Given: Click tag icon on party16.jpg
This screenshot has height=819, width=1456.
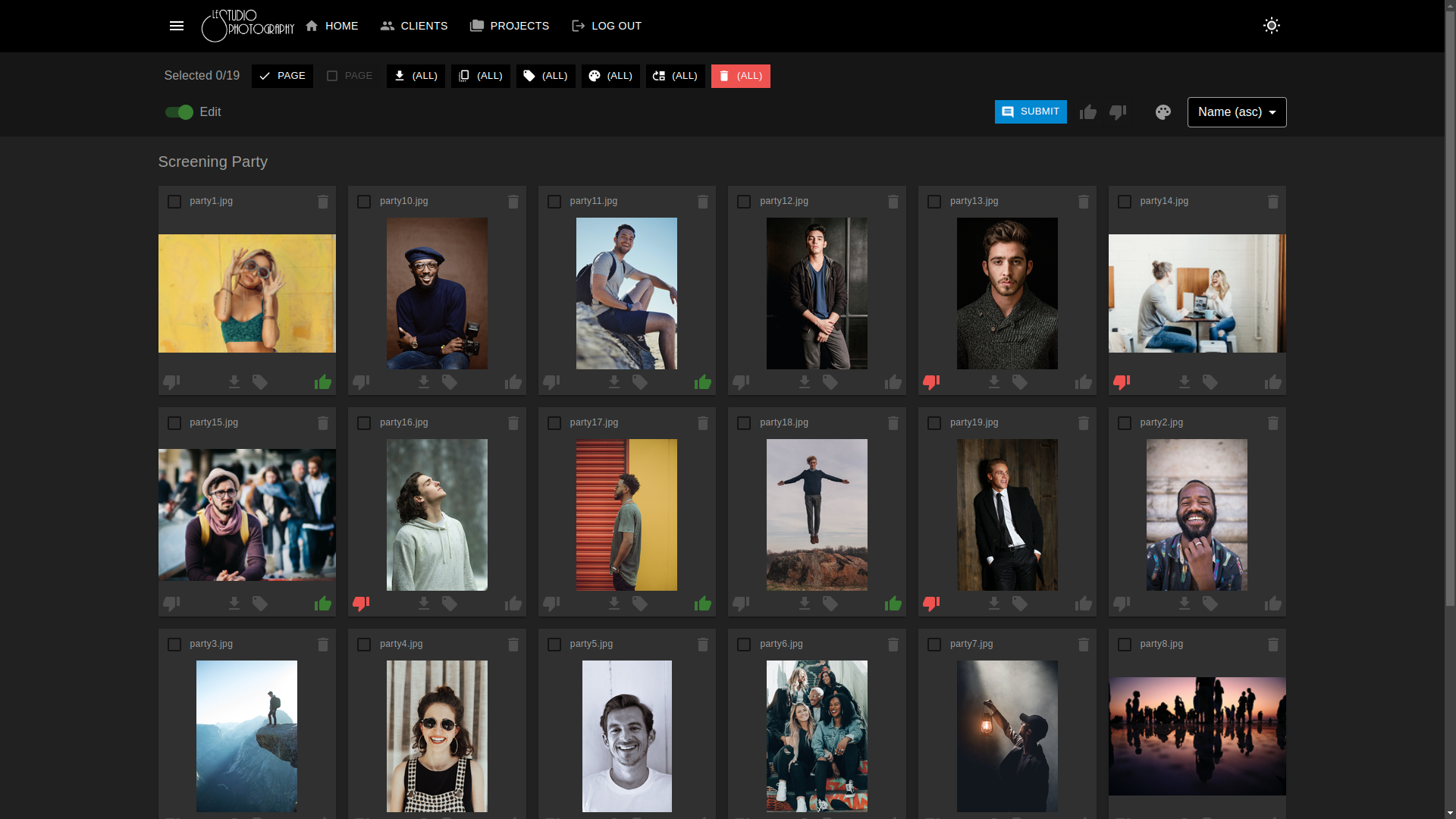Looking at the screenshot, I should 450,604.
